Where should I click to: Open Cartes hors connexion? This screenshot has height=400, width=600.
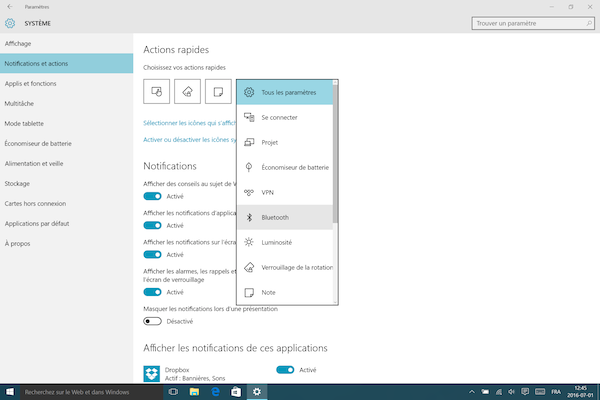pyautogui.click(x=67, y=203)
